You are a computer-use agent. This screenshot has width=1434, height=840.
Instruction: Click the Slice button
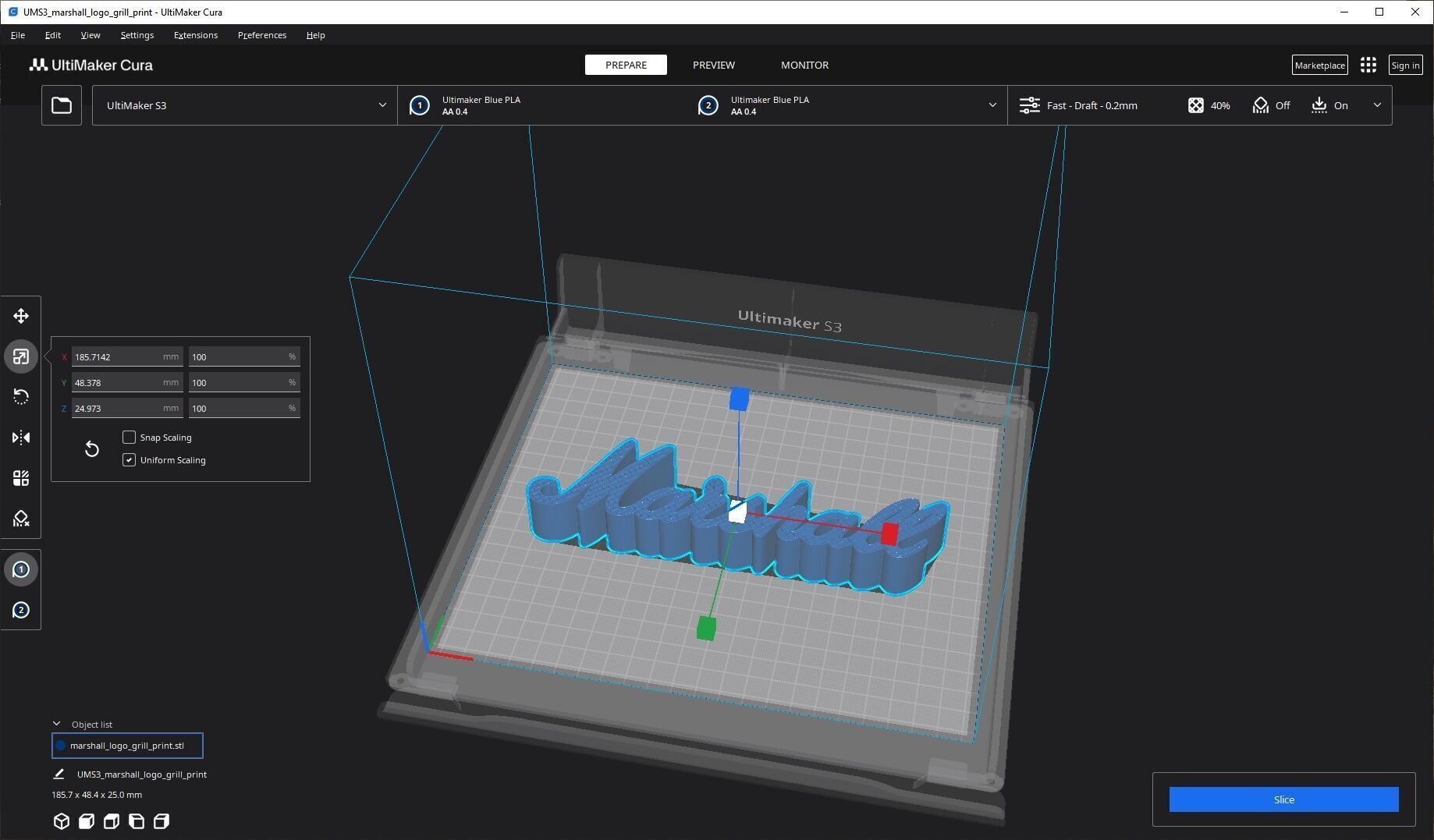[x=1283, y=799]
